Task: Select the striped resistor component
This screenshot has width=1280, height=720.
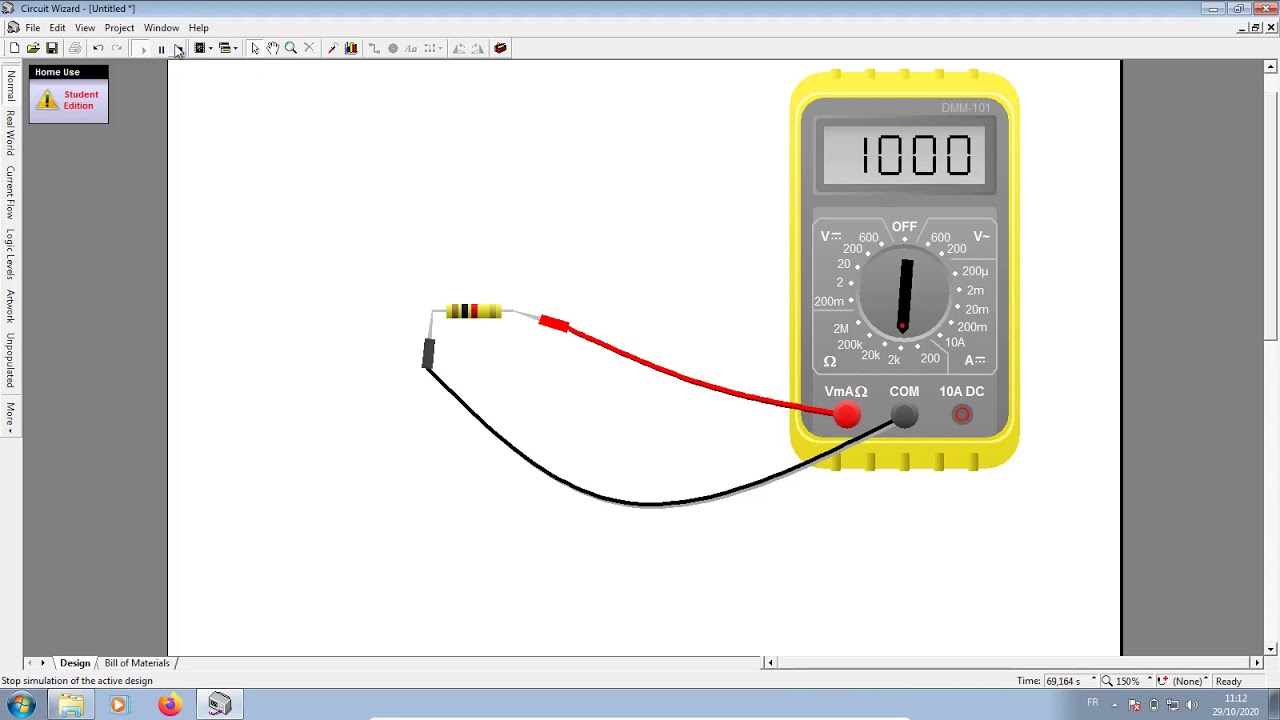Action: 473,312
